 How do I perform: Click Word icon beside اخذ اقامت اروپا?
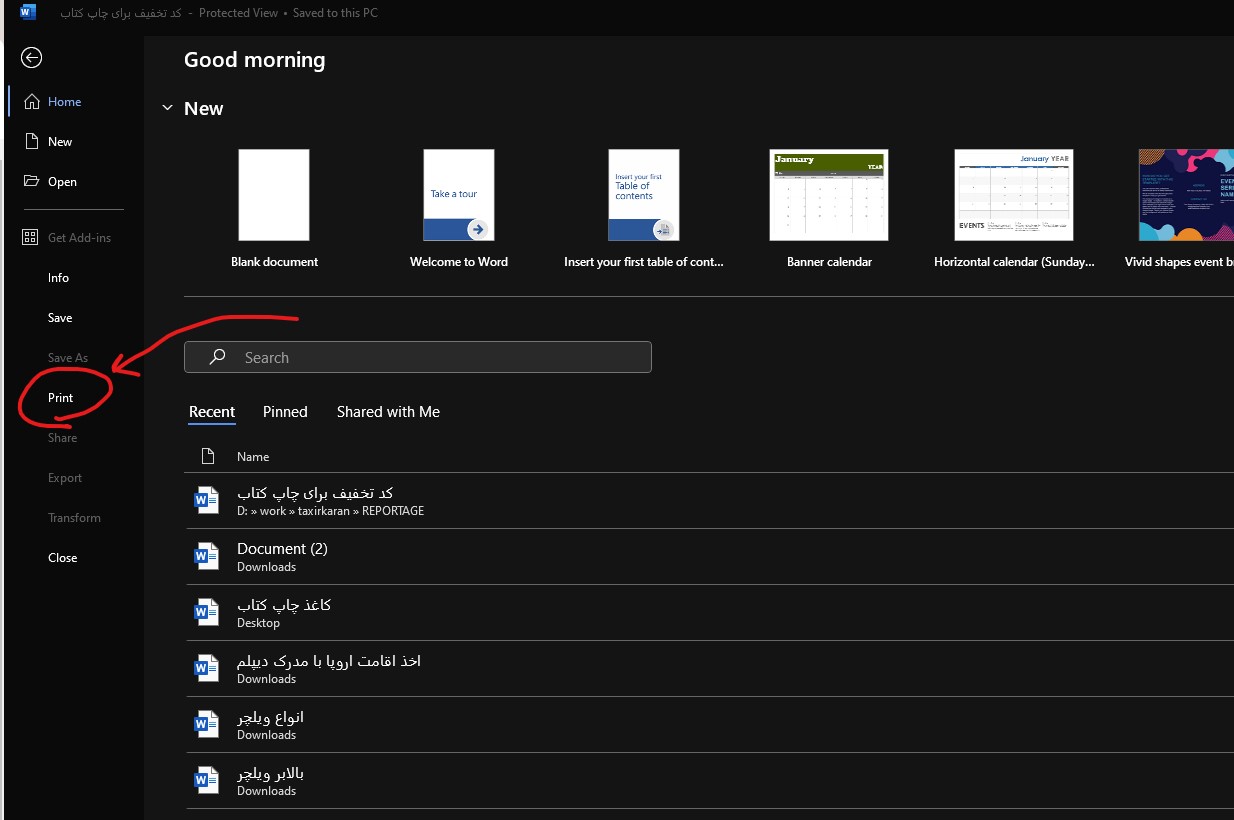[x=207, y=669]
